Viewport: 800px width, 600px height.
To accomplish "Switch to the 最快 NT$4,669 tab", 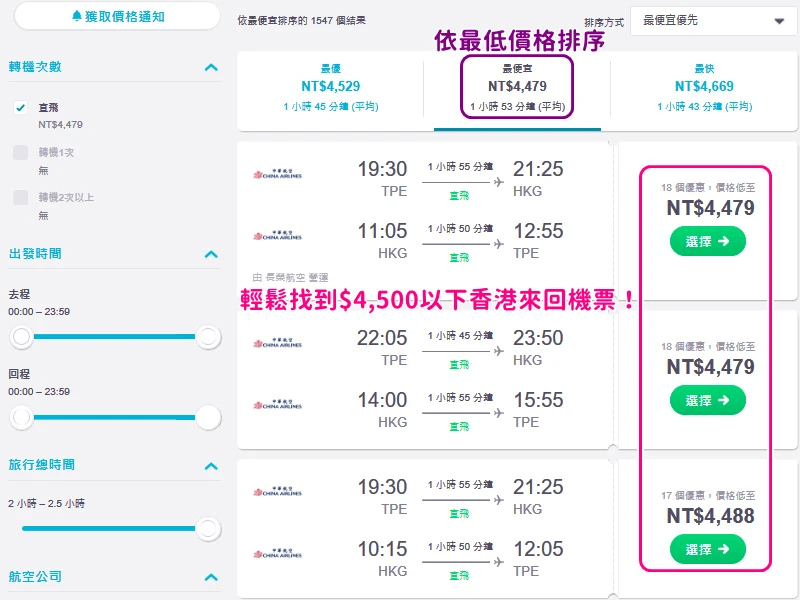I will [704, 91].
